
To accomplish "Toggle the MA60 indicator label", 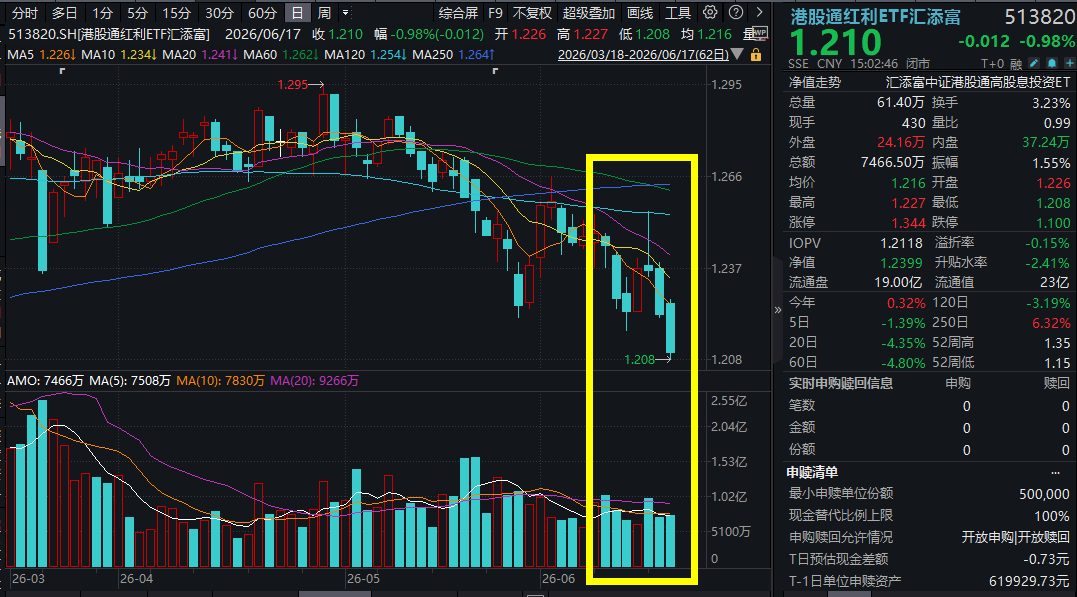I will coord(280,54).
